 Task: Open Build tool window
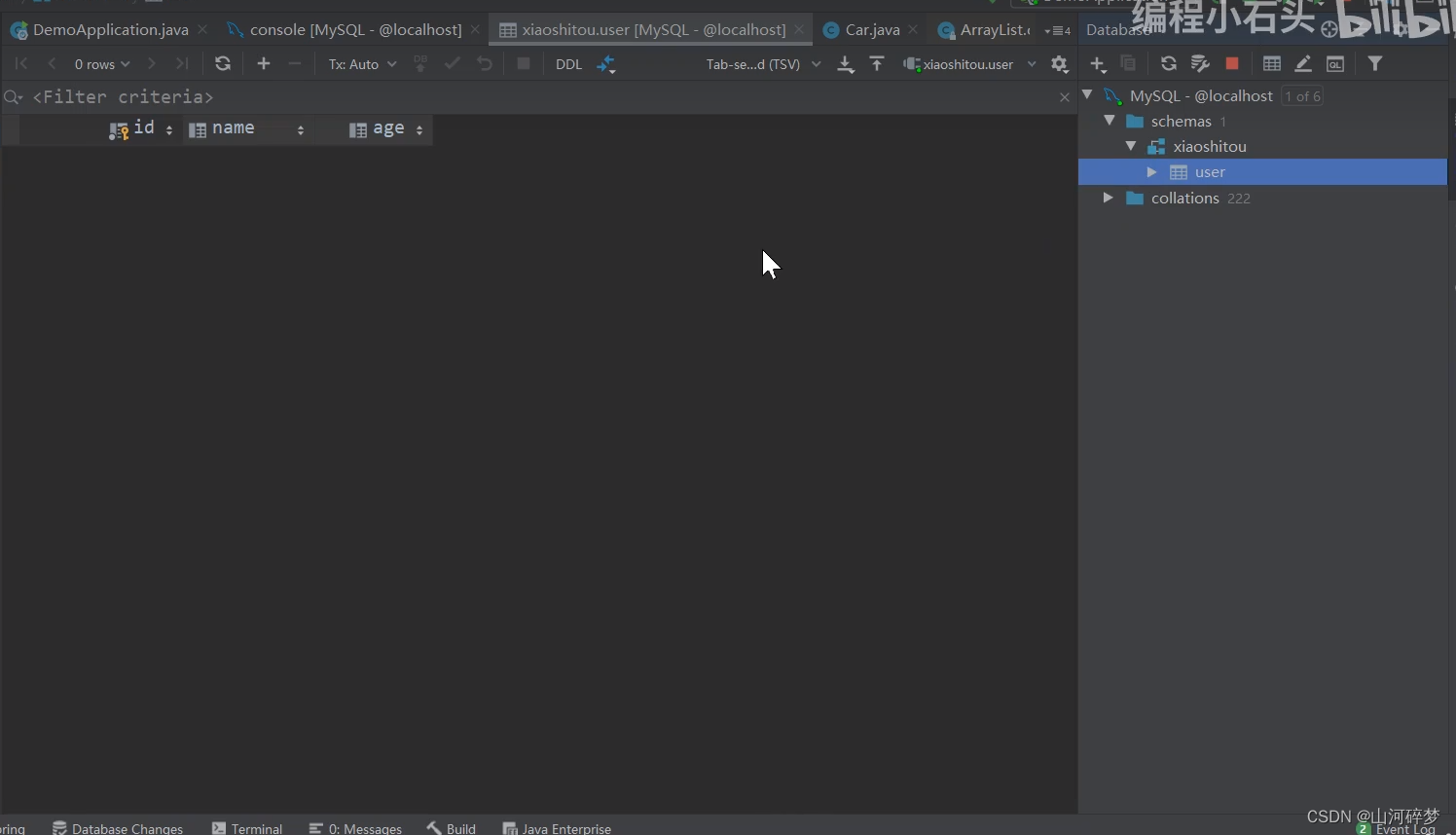coord(452,828)
